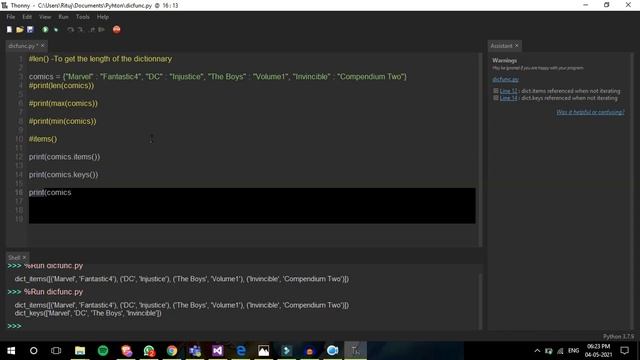Open Task View on the taskbar
The height and width of the screenshot is (360, 640).
(x=56, y=351)
